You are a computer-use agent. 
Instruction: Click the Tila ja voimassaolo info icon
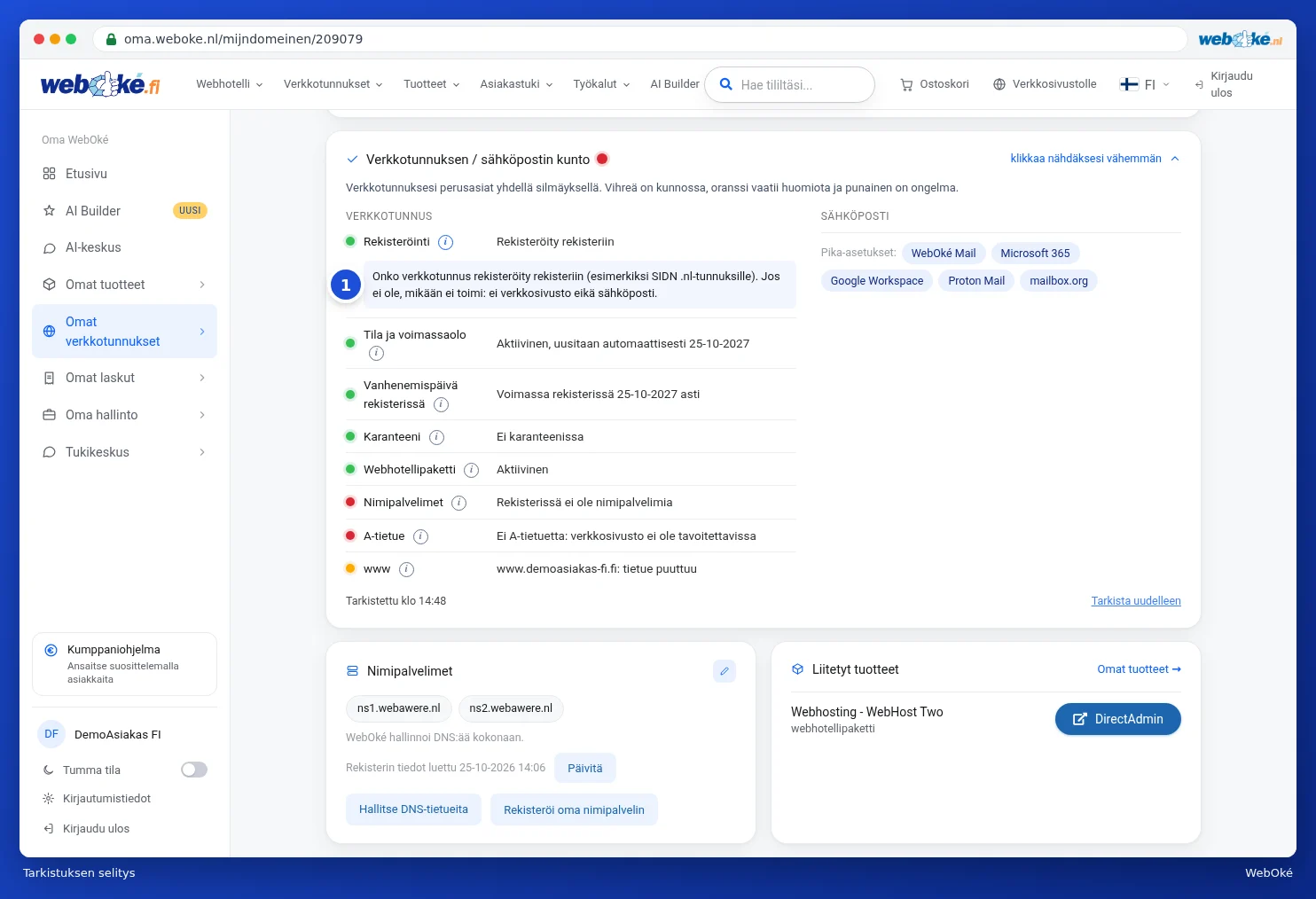[x=377, y=354]
